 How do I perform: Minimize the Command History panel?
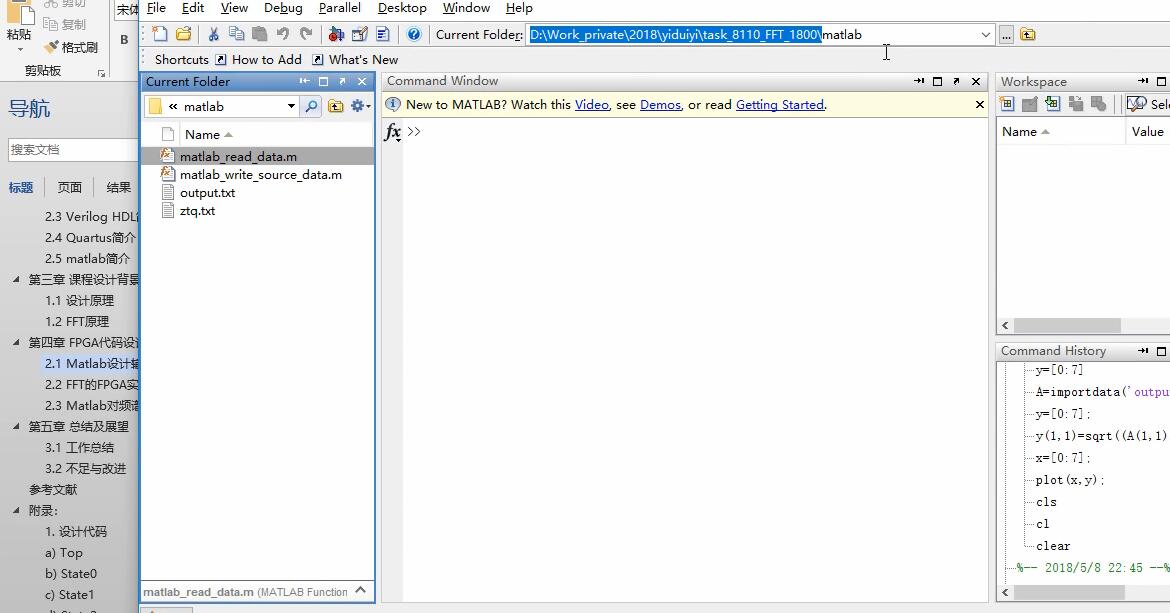[1142, 350]
